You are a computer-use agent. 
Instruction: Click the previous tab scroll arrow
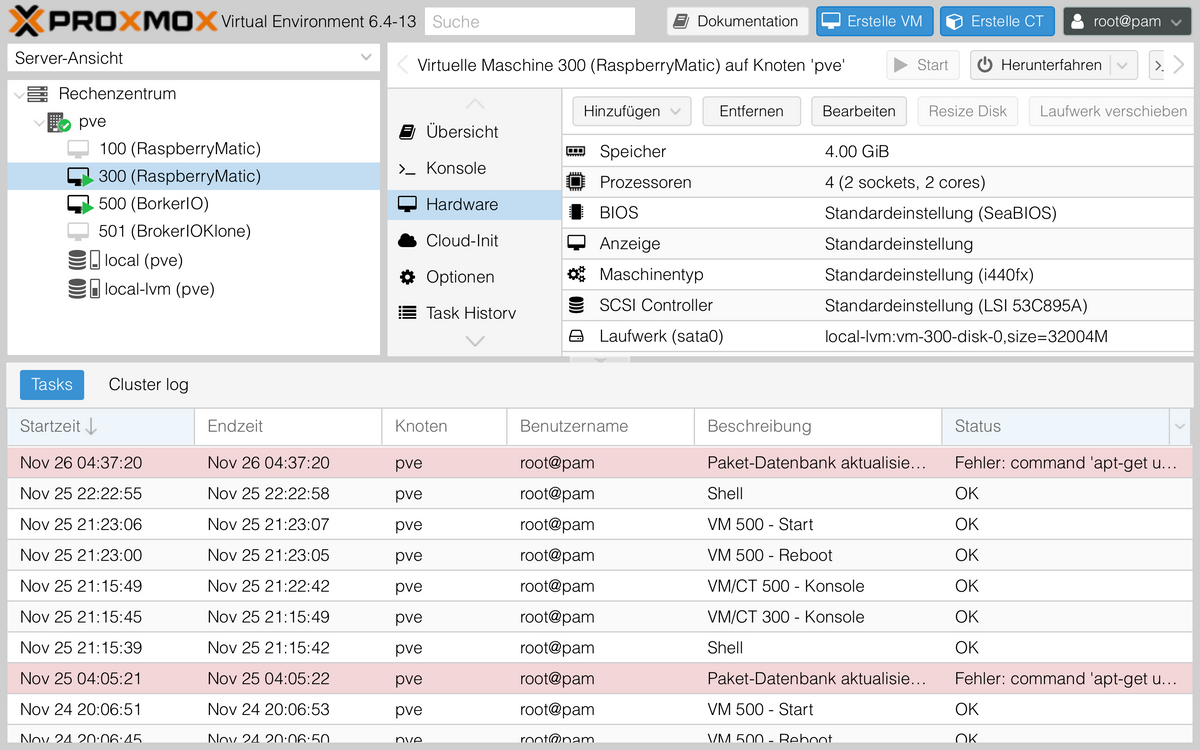point(402,65)
